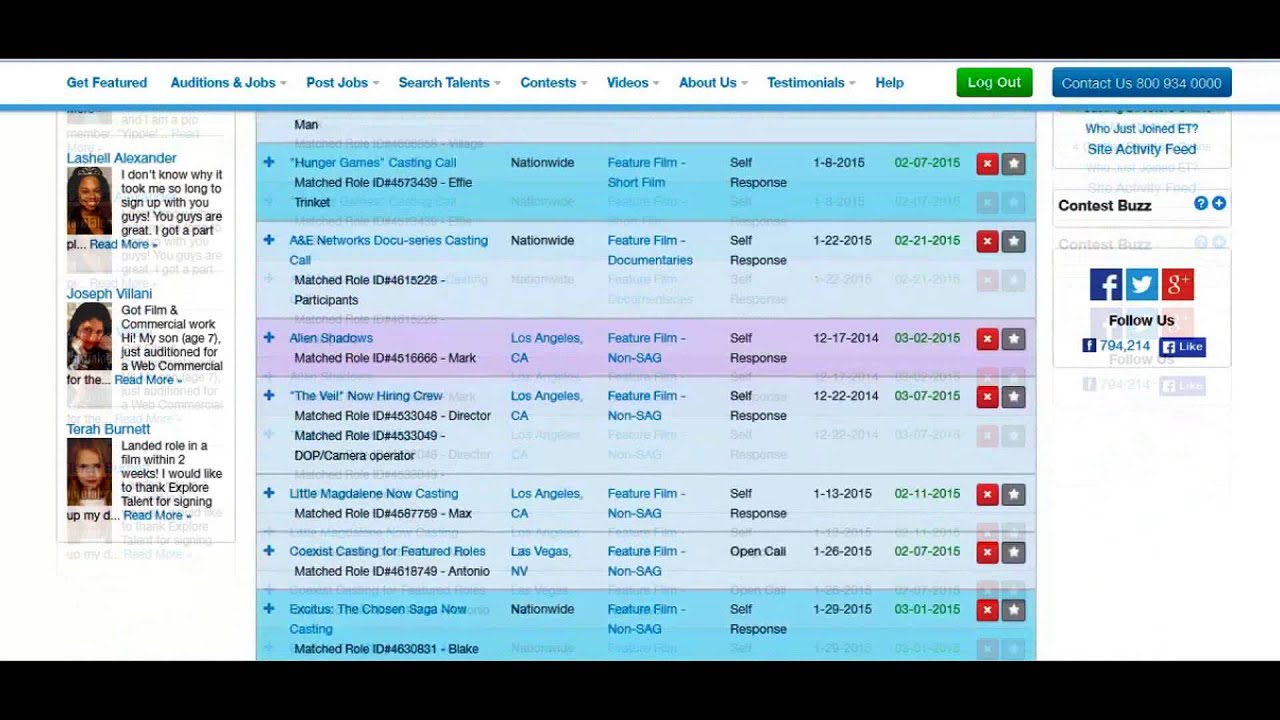Open the Contests menu
Image resolution: width=1280 pixels, height=720 pixels.
pyautogui.click(x=553, y=83)
